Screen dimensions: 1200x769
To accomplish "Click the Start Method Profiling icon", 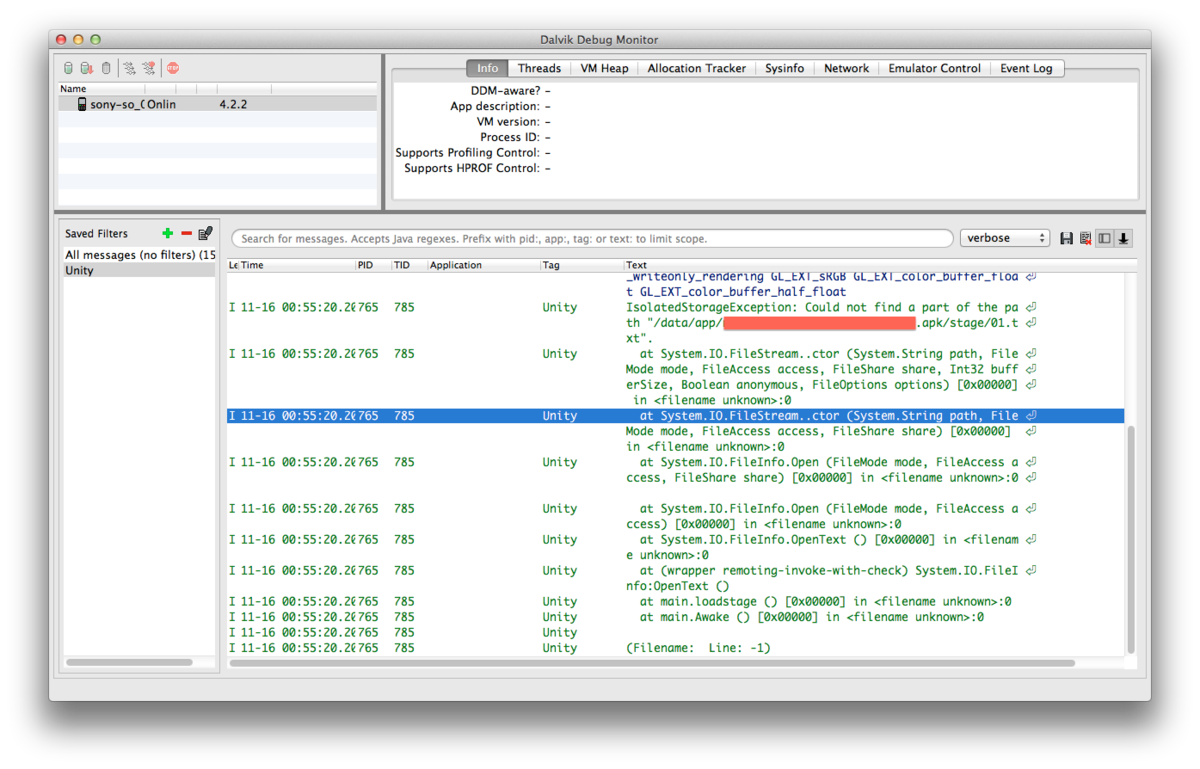I will pos(149,68).
